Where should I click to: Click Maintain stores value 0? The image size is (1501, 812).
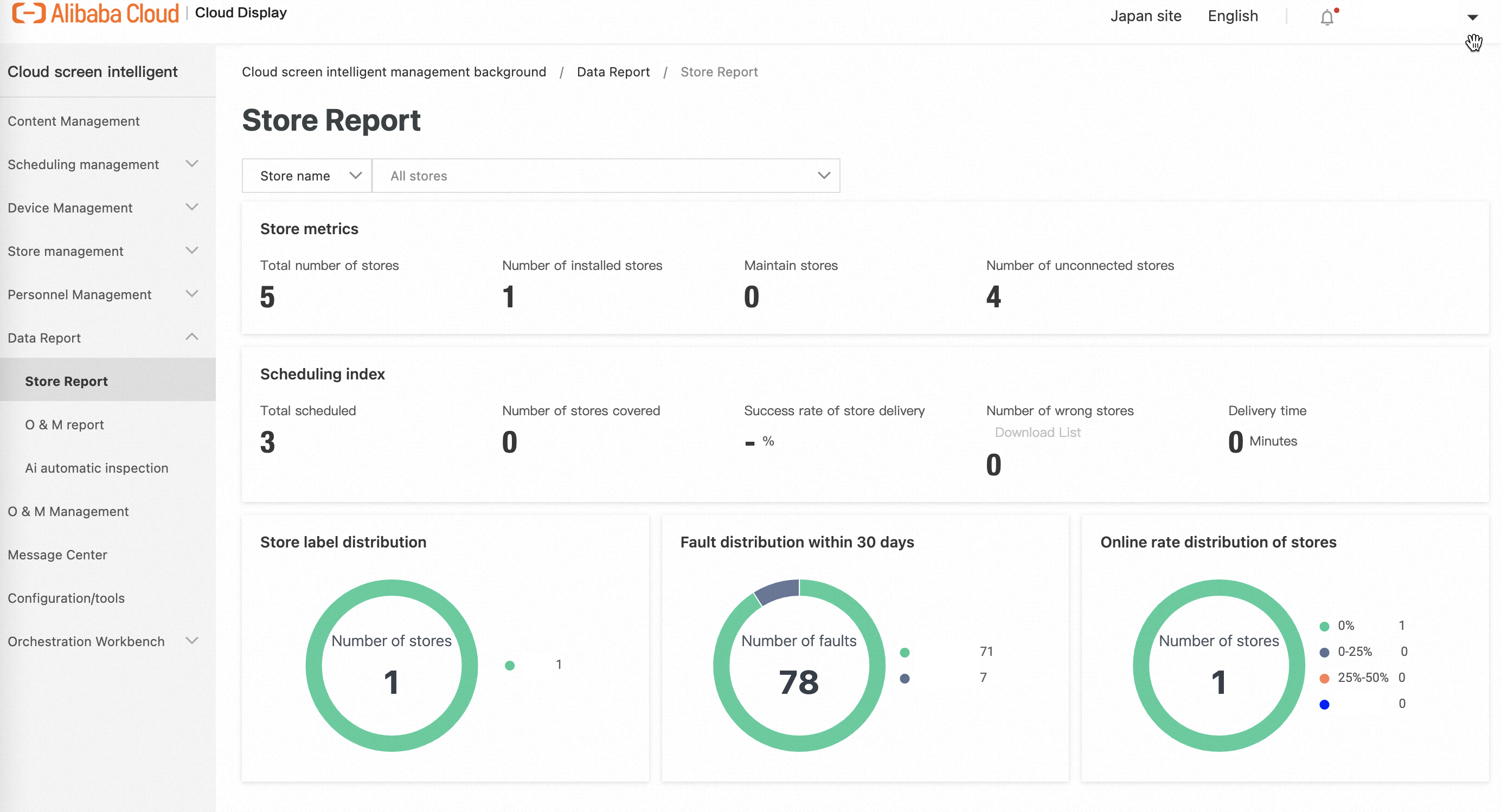[752, 297]
